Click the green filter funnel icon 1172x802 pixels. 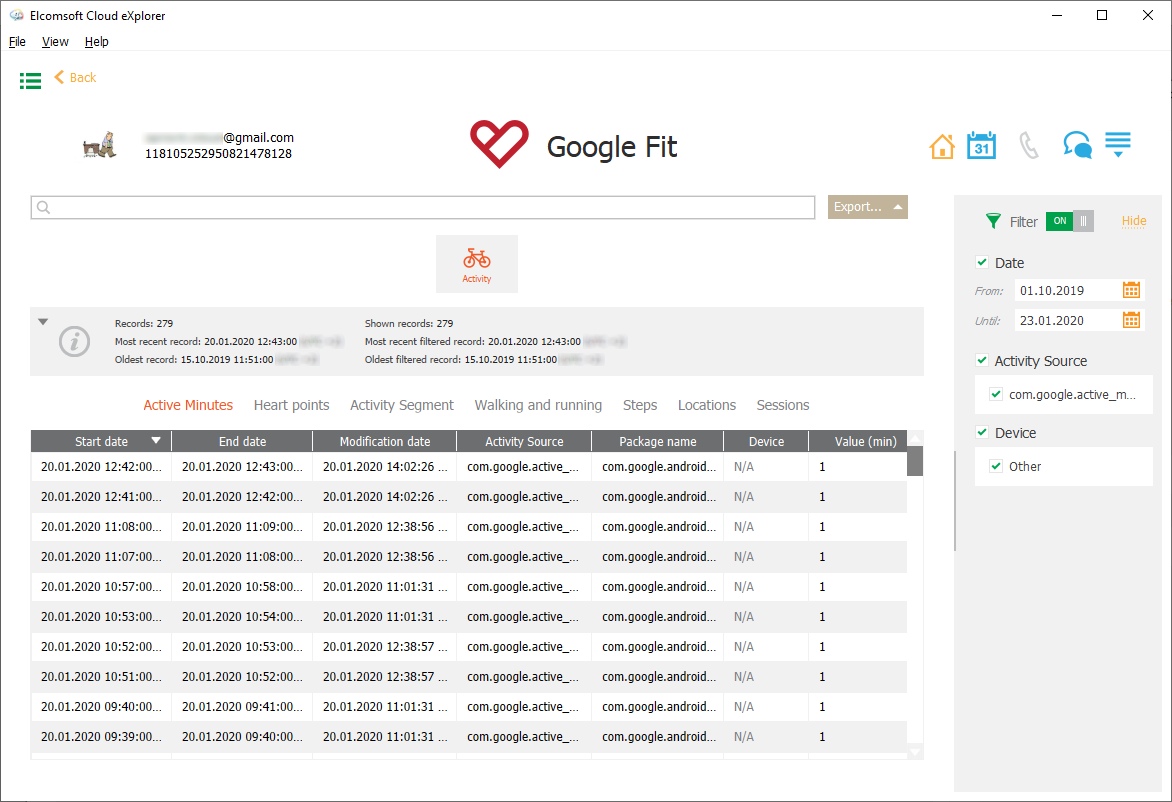pos(993,221)
